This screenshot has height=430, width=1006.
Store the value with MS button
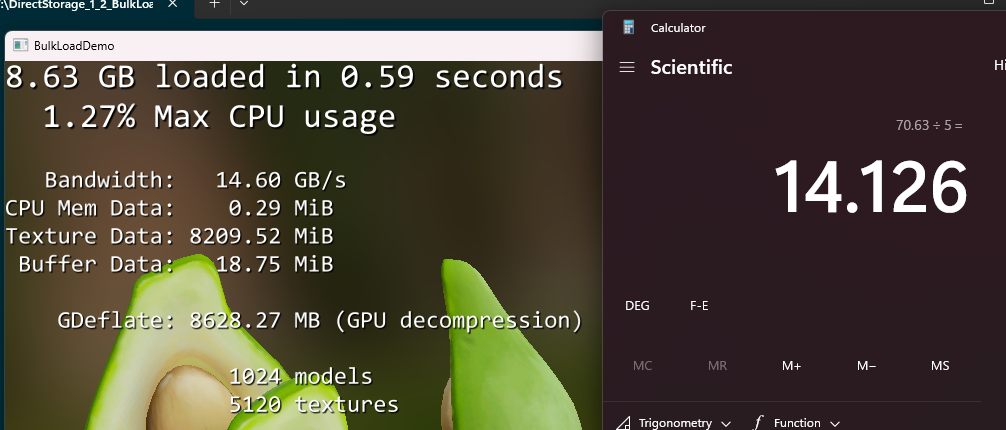[x=940, y=366]
